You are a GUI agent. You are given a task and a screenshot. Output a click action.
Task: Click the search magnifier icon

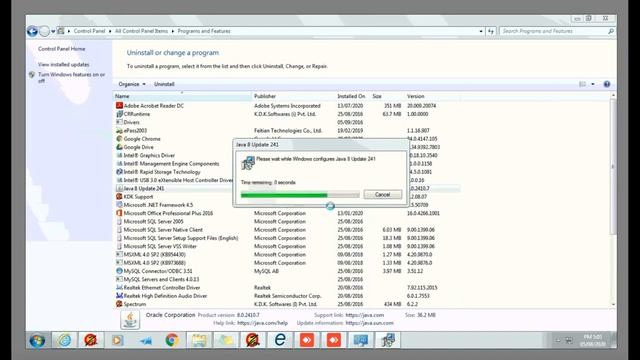(611, 31)
